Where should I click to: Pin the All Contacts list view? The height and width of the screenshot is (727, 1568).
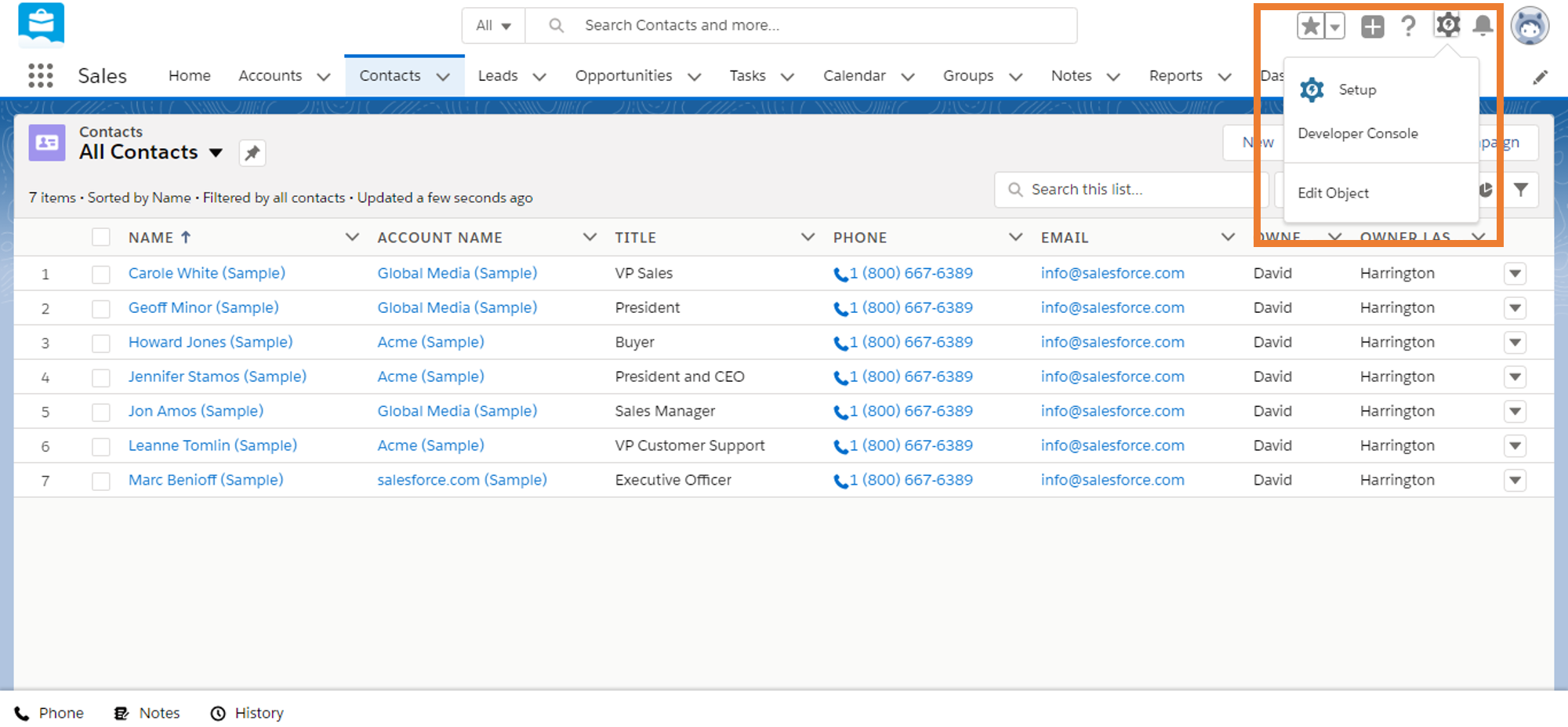(x=252, y=153)
